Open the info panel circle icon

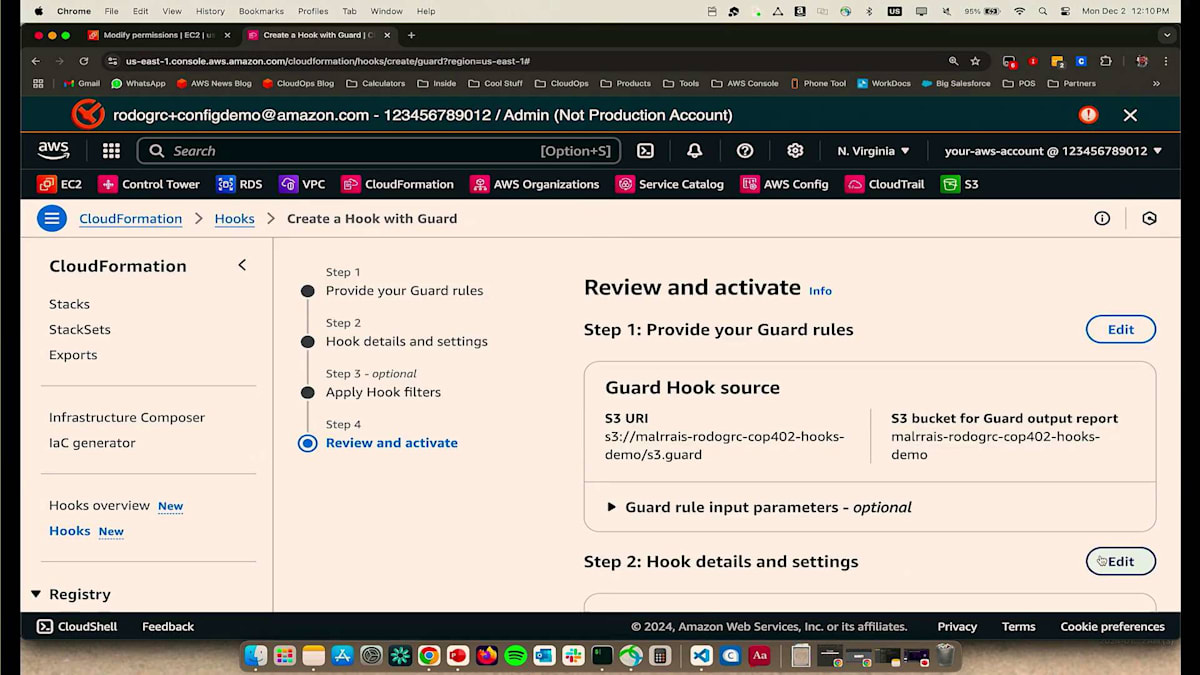pyautogui.click(x=1102, y=218)
